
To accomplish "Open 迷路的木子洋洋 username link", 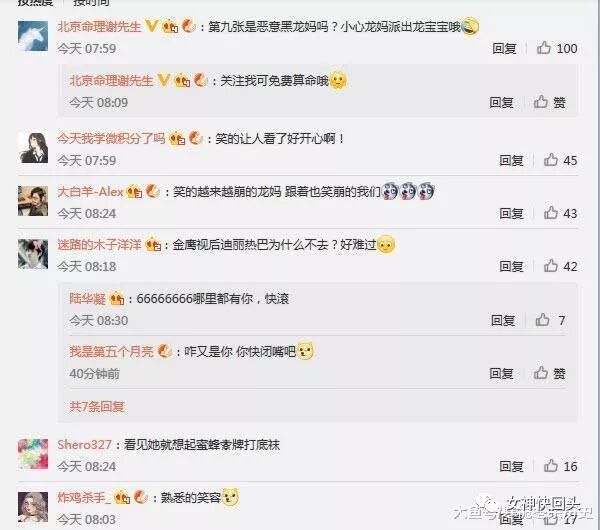I will 99,245.
